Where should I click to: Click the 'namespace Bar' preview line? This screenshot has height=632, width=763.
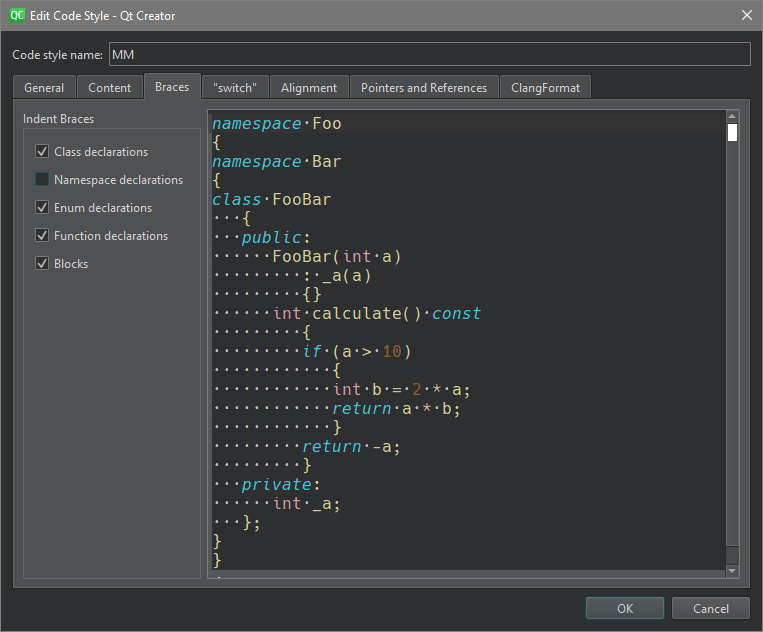tap(277, 162)
